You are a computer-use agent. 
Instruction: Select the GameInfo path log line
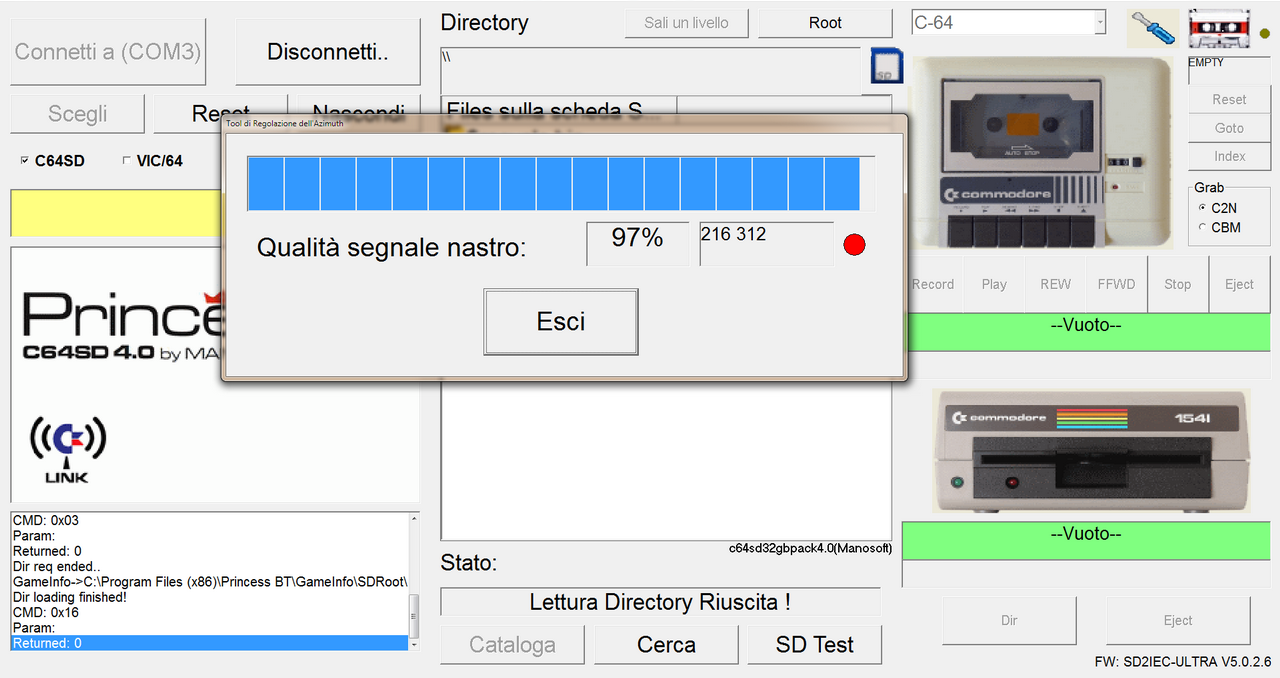(209, 582)
